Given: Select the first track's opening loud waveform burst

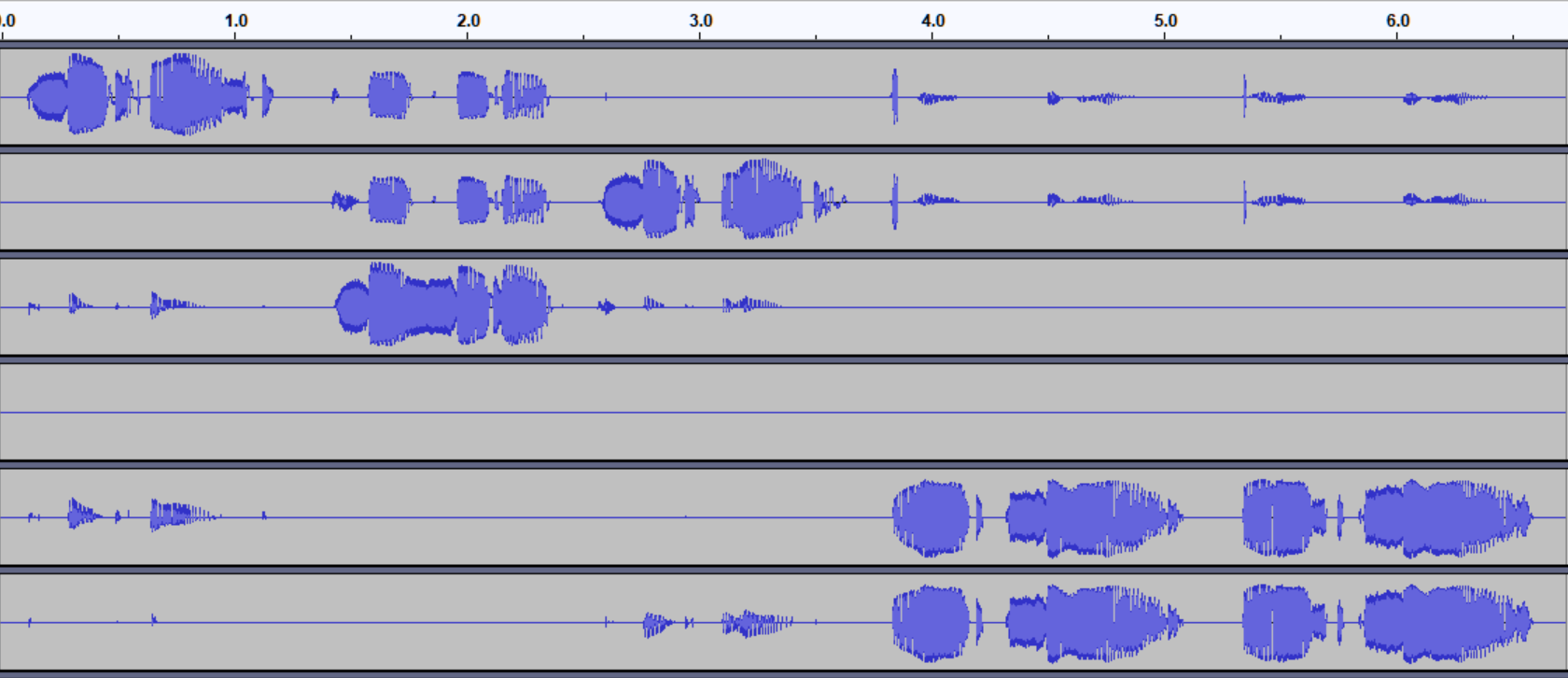Looking at the screenshot, I should pos(67,93).
